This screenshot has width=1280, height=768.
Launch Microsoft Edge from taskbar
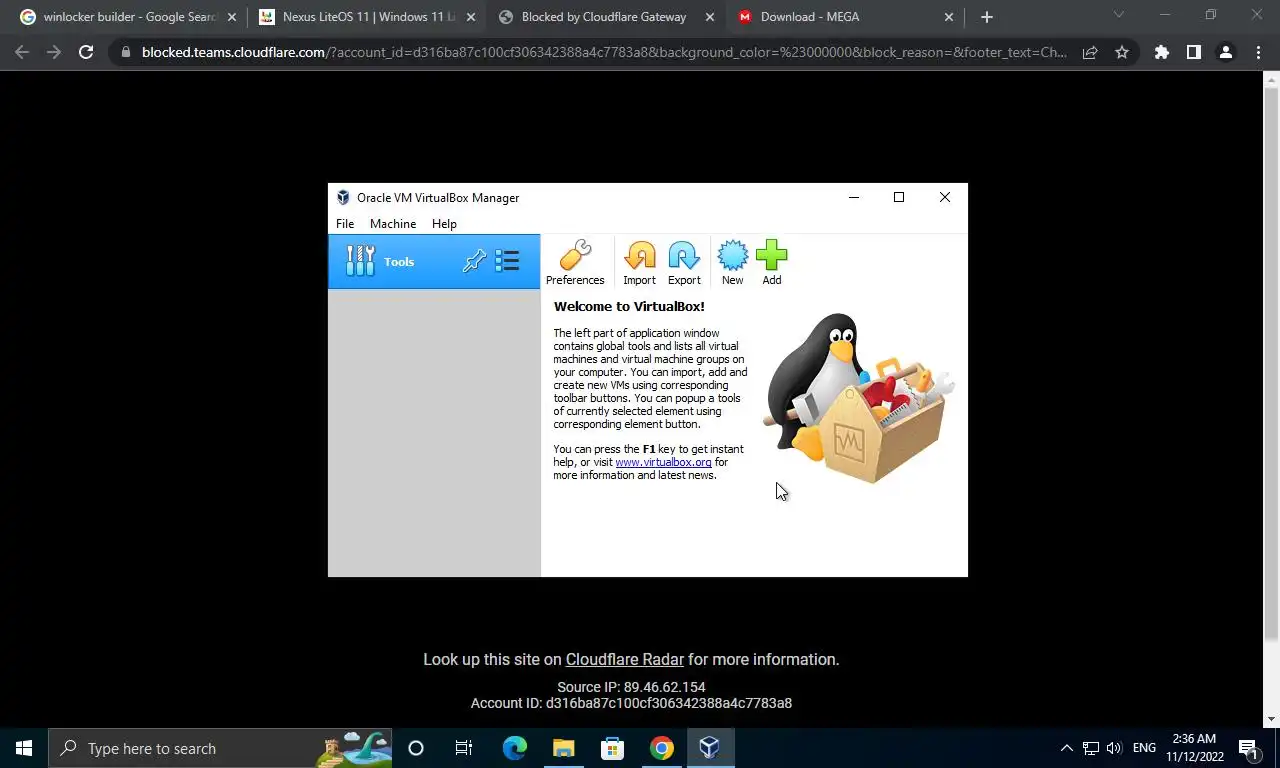[514, 748]
